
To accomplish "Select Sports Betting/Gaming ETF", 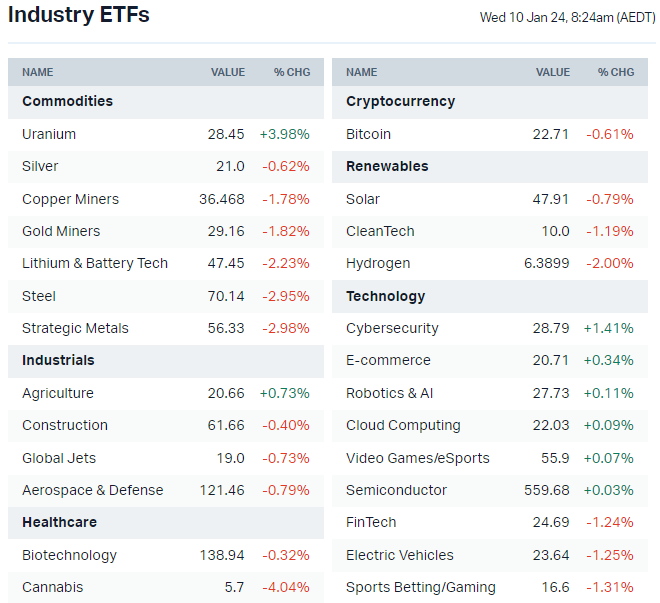I will [x=420, y=587].
